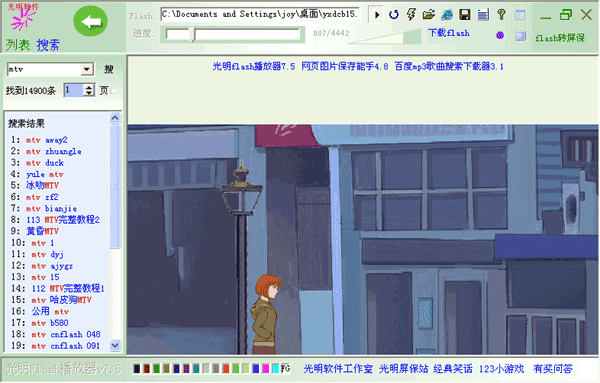Switch to the 列表 tab
This screenshot has width=600, height=383.
click(18, 45)
